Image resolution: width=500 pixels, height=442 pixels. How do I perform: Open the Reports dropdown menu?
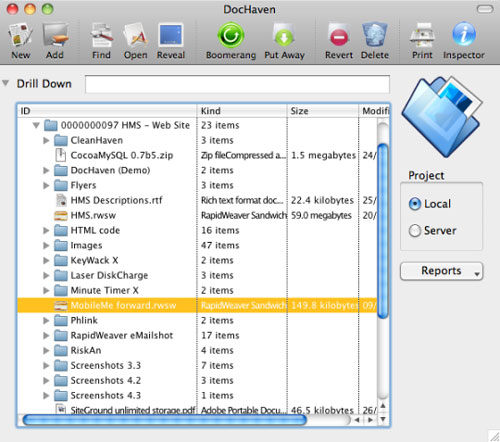[441, 271]
